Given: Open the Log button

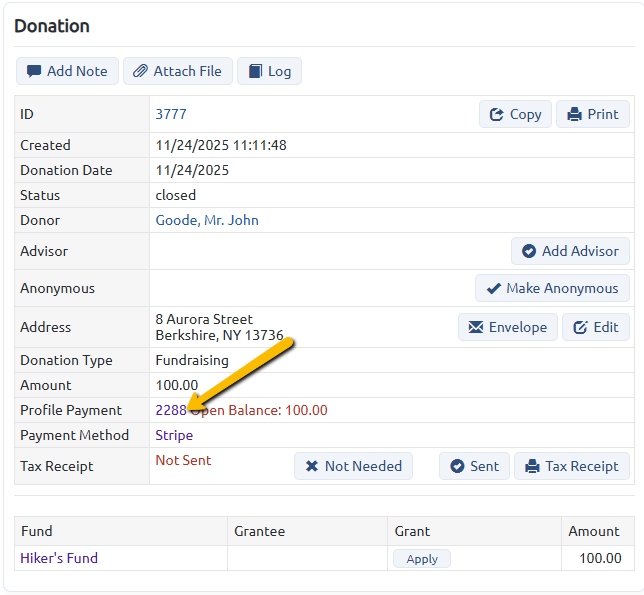Looking at the screenshot, I should (x=269, y=71).
